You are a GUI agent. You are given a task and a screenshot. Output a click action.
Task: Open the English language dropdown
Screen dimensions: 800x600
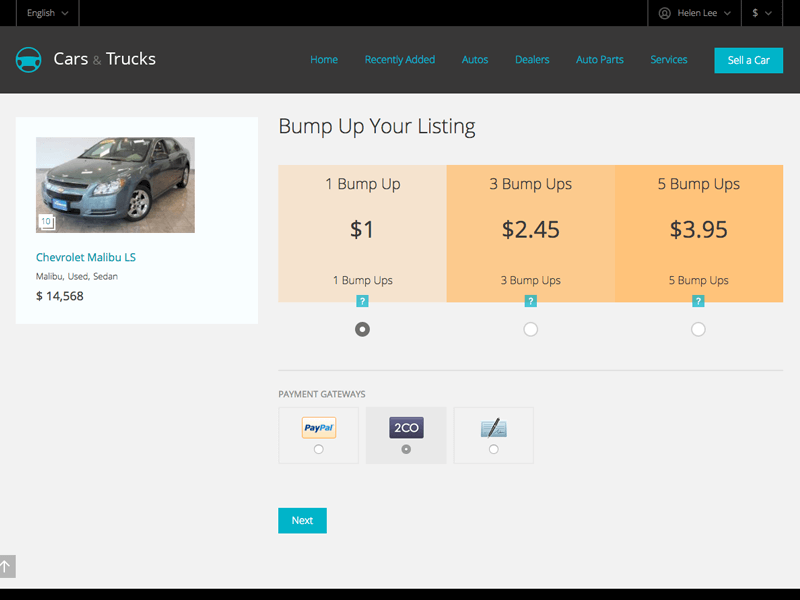[47, 13]
